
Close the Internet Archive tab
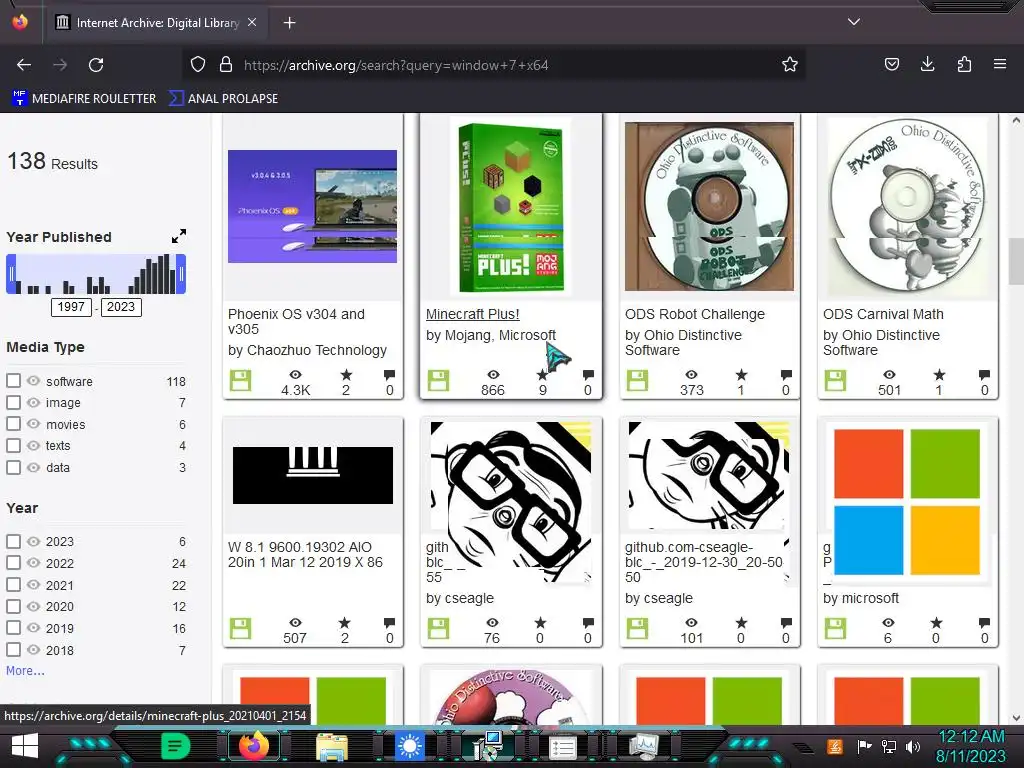(252, 22)
